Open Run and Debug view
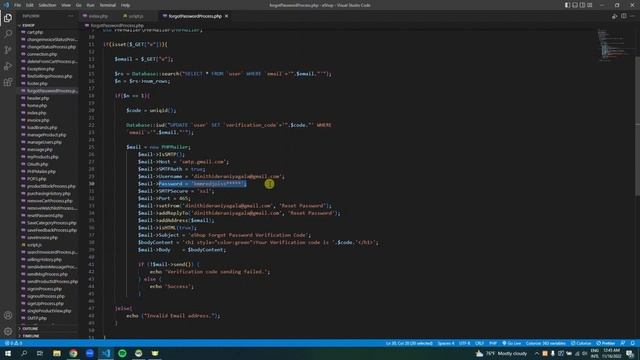640x360 pixels. pyautogui.click(x=8, y=66)
